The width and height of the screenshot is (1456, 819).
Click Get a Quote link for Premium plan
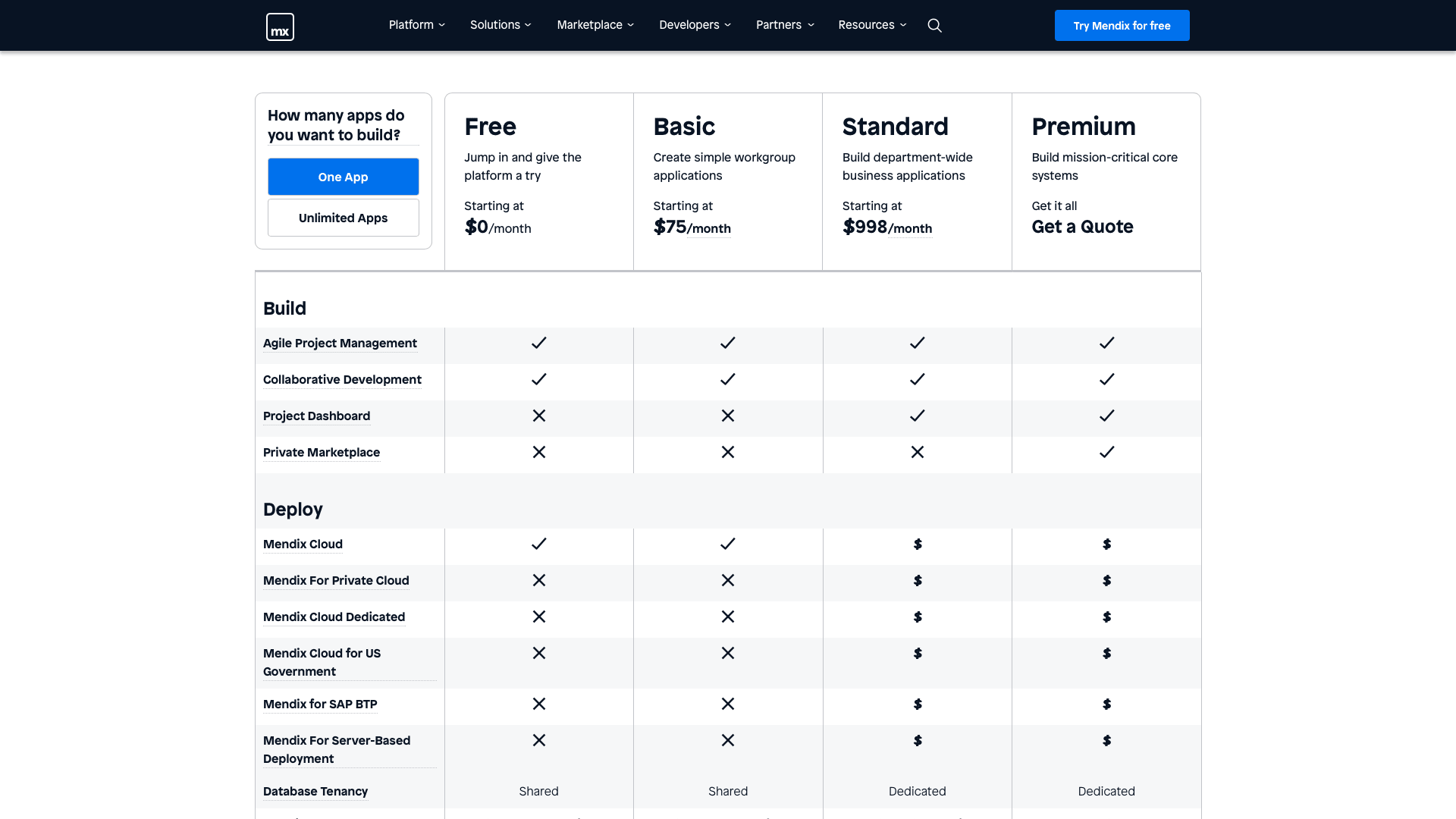[1082, 227]
